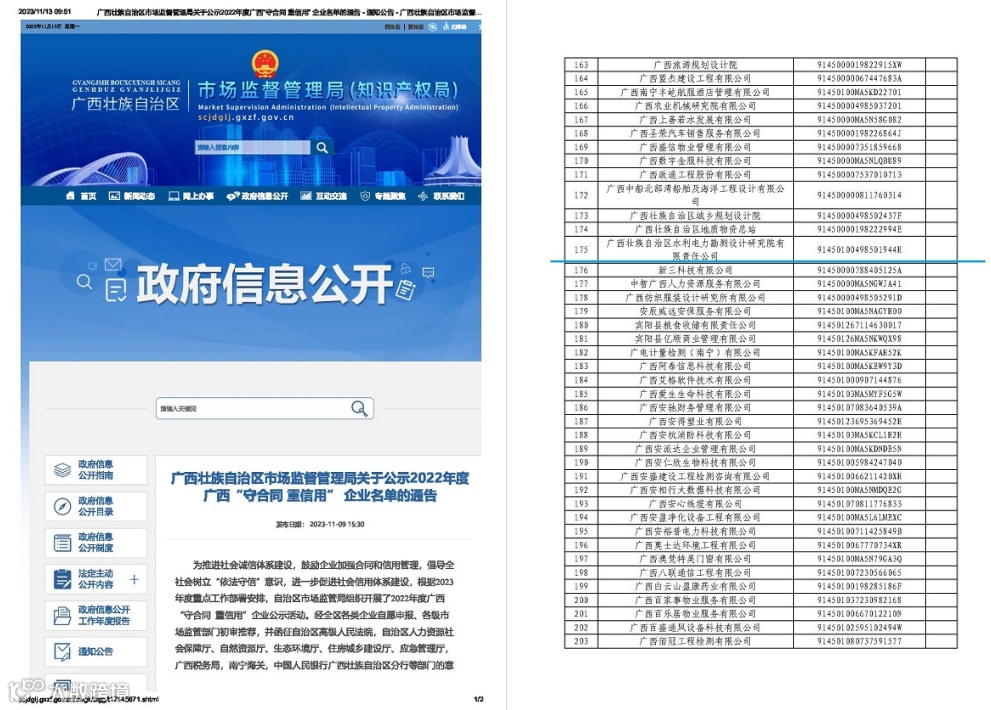Click the print timestamp 2023/11/13 09:51

[x=45, y=11]
